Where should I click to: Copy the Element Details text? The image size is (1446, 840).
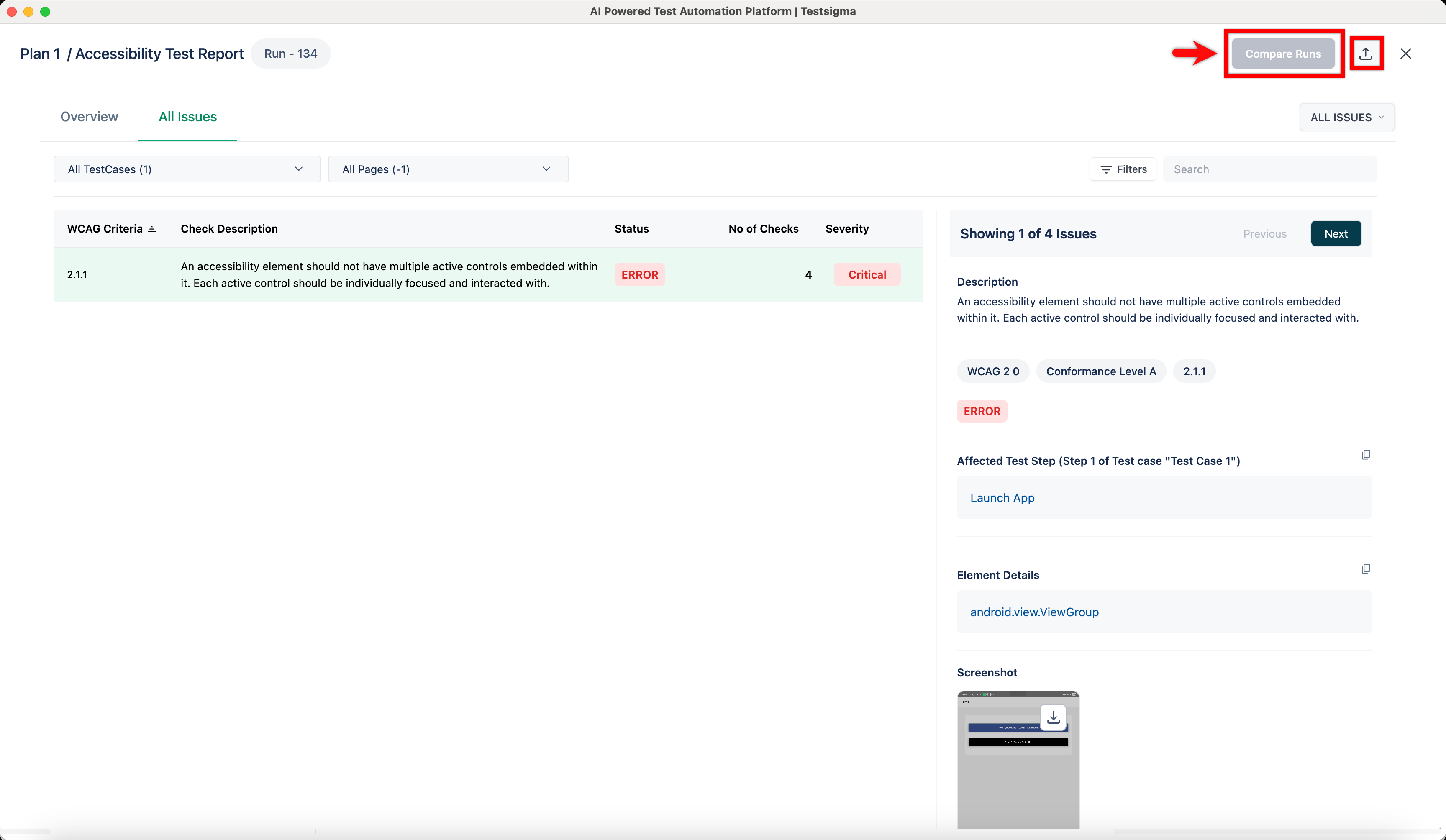(x=1366, y=569)
